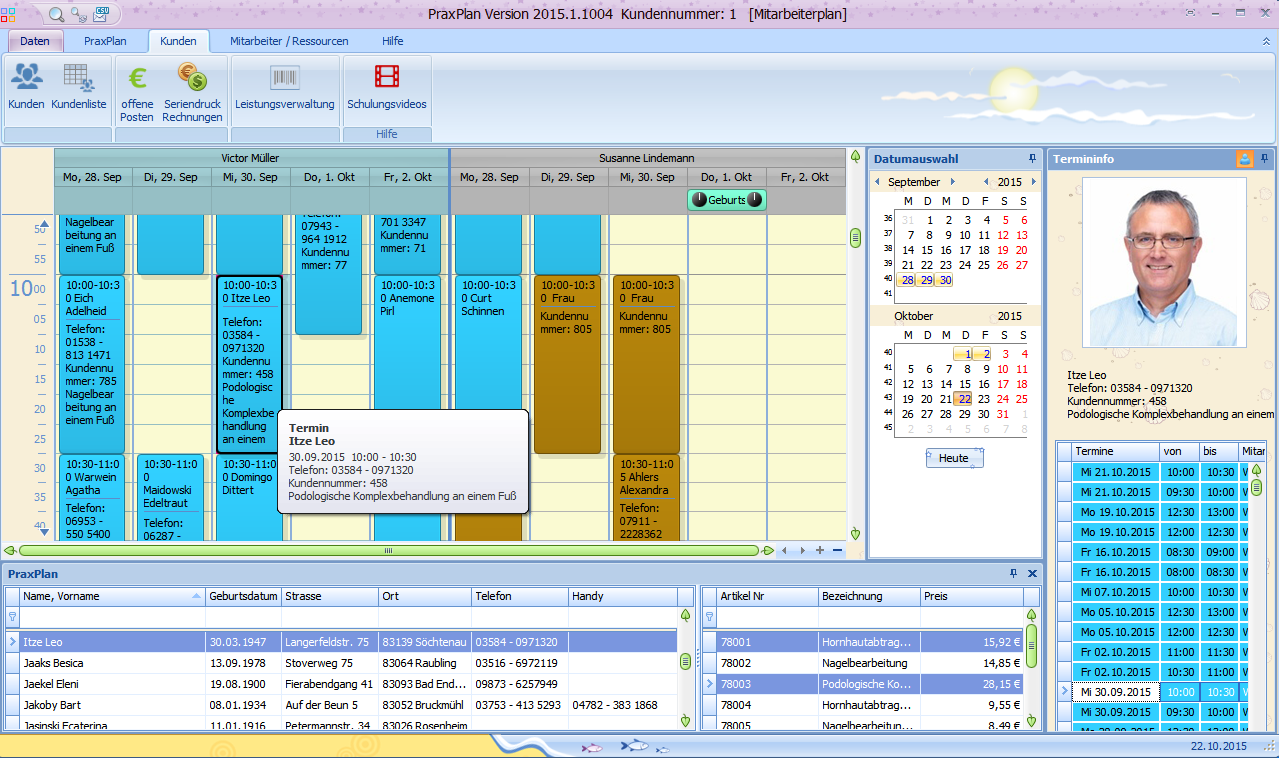Image resolution: width=1279 pixels, height=758 pixels.
Task: Click the calendar vertical scrollbar thumb
Action: click(x=855, y=238)
